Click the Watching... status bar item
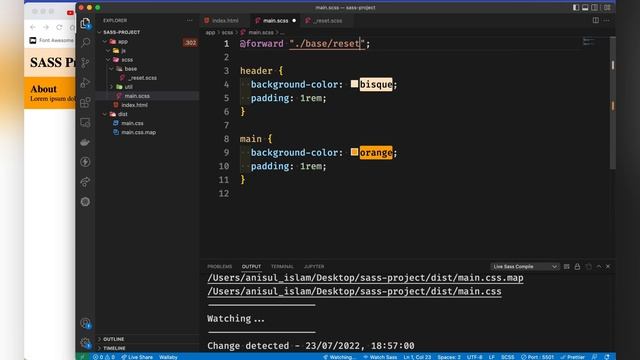640x360 pixels. pos(340,357)
